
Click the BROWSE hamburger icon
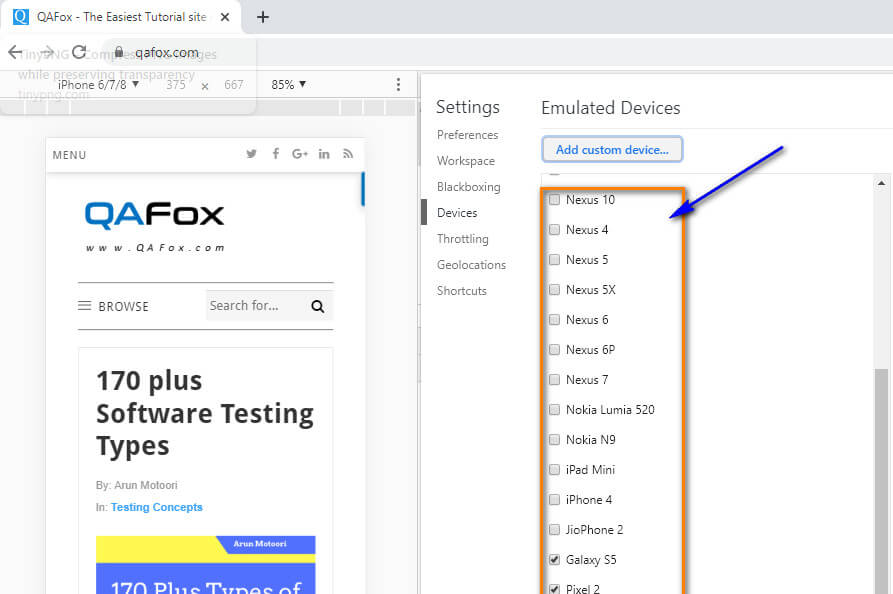point(84,306)
